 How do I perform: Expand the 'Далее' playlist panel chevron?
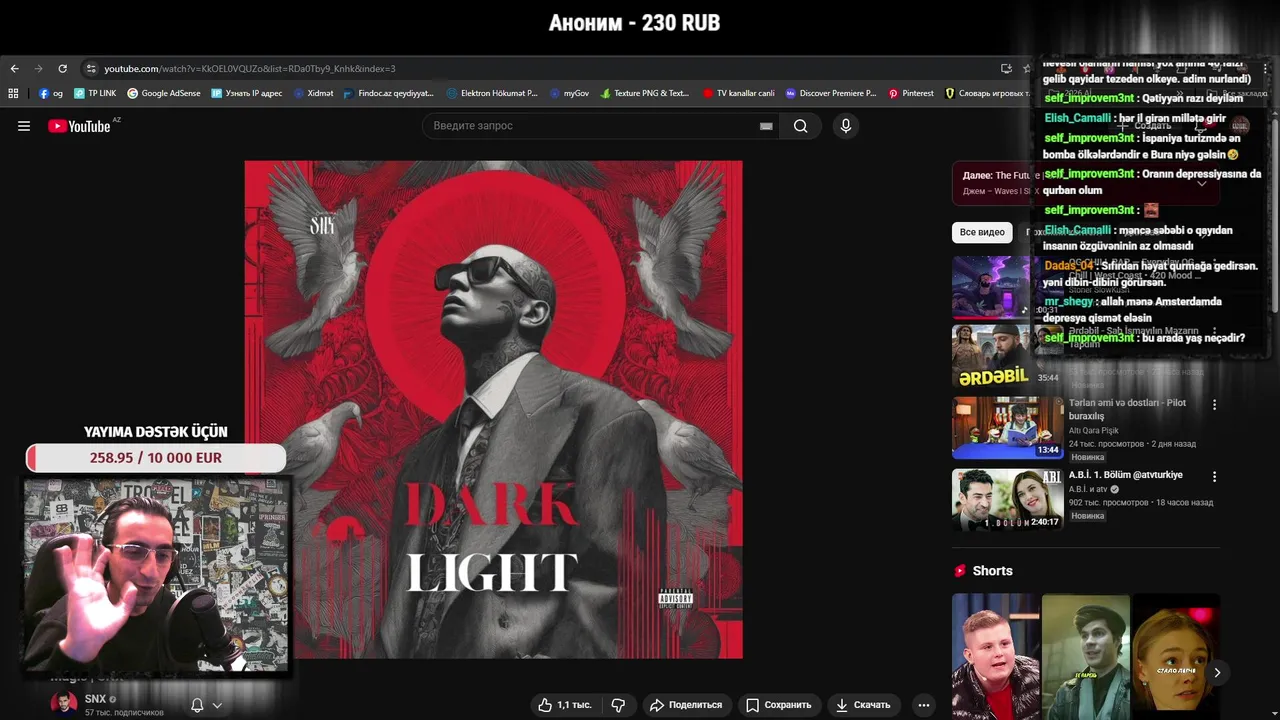click(x=1202, y=183)
